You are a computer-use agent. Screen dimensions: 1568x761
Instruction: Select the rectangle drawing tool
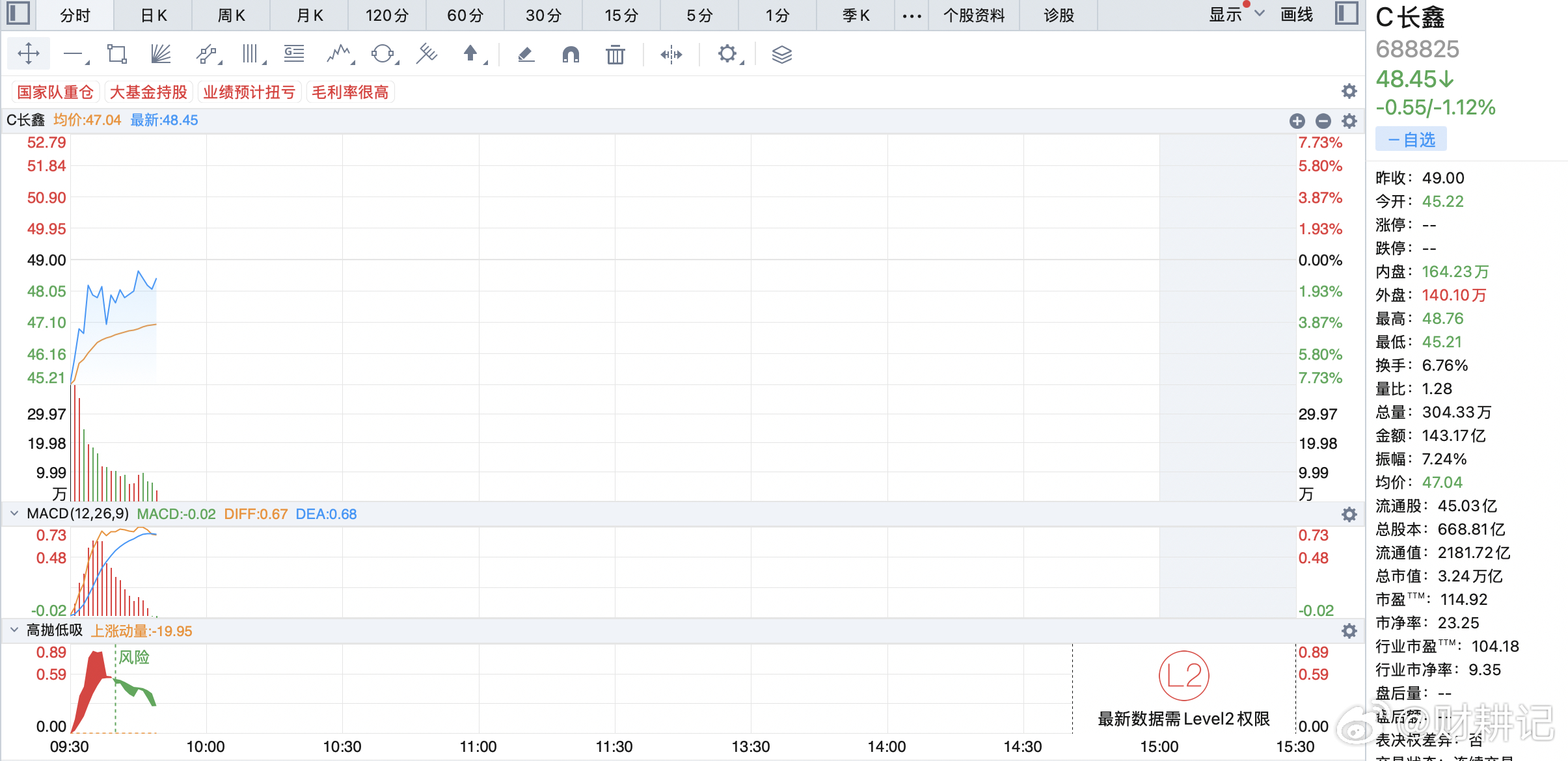pyautogui.click(x=117, y=54)
